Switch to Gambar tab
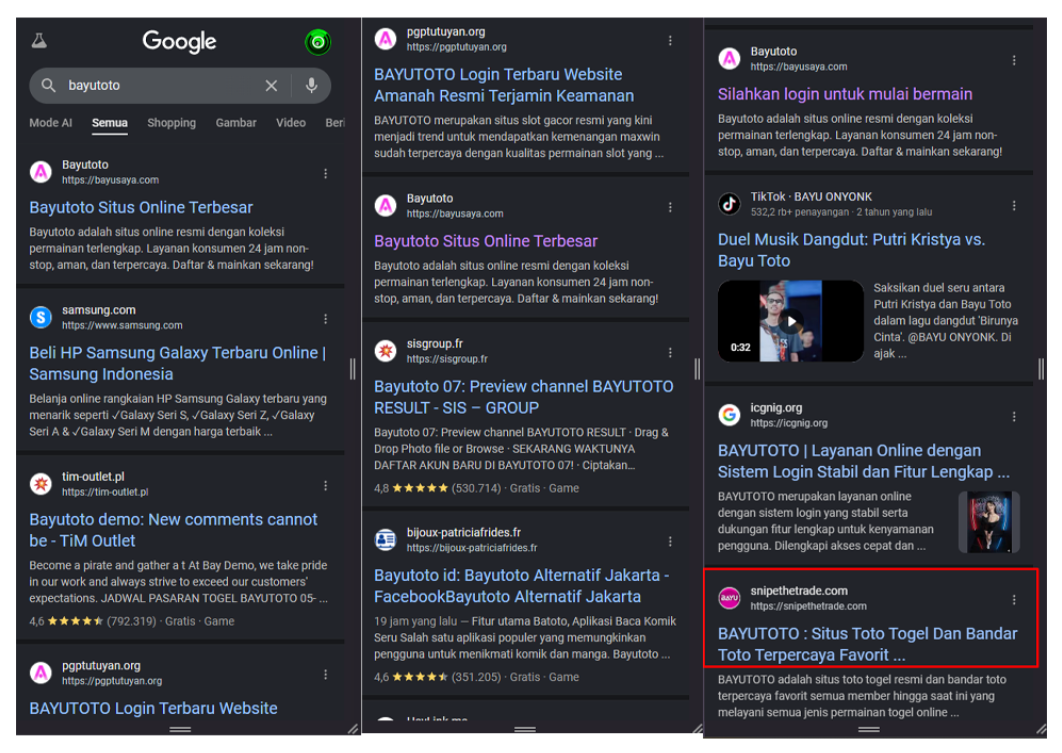The height and width of the screenshot is (753, 1062). tap(236, 123)
